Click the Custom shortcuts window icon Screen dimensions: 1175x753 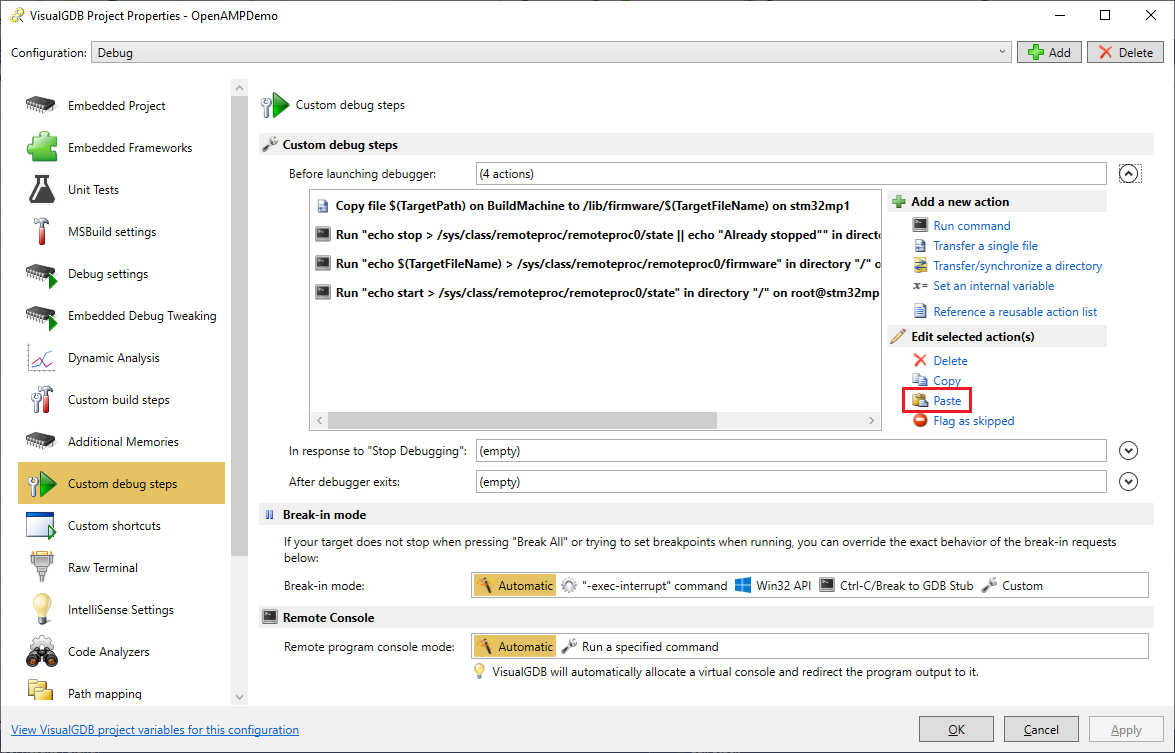point(41,526)
